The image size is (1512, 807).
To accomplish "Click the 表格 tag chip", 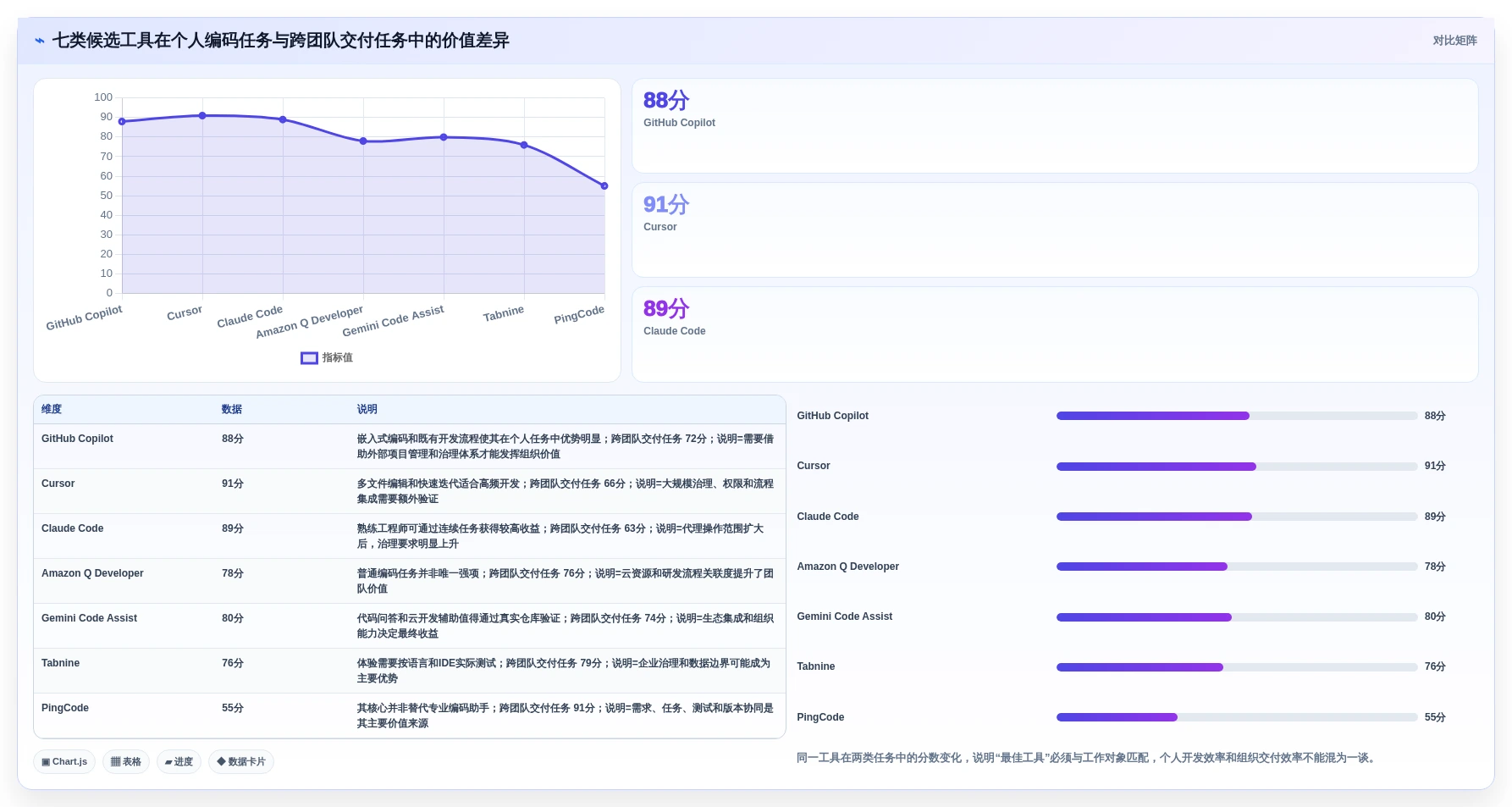I will point(126,762).
